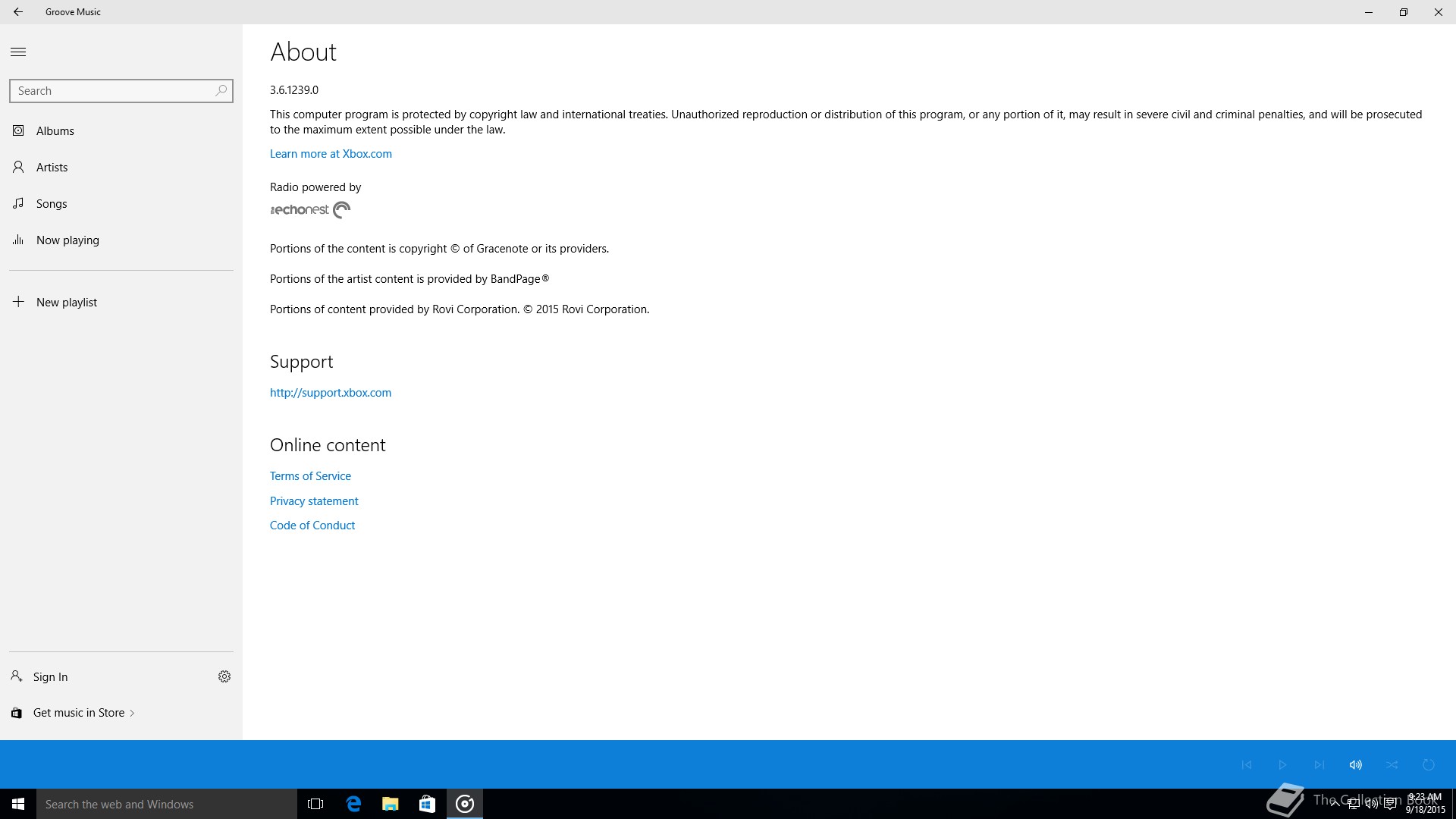Toggle the hamburger navigation menu

coord(18,52)
